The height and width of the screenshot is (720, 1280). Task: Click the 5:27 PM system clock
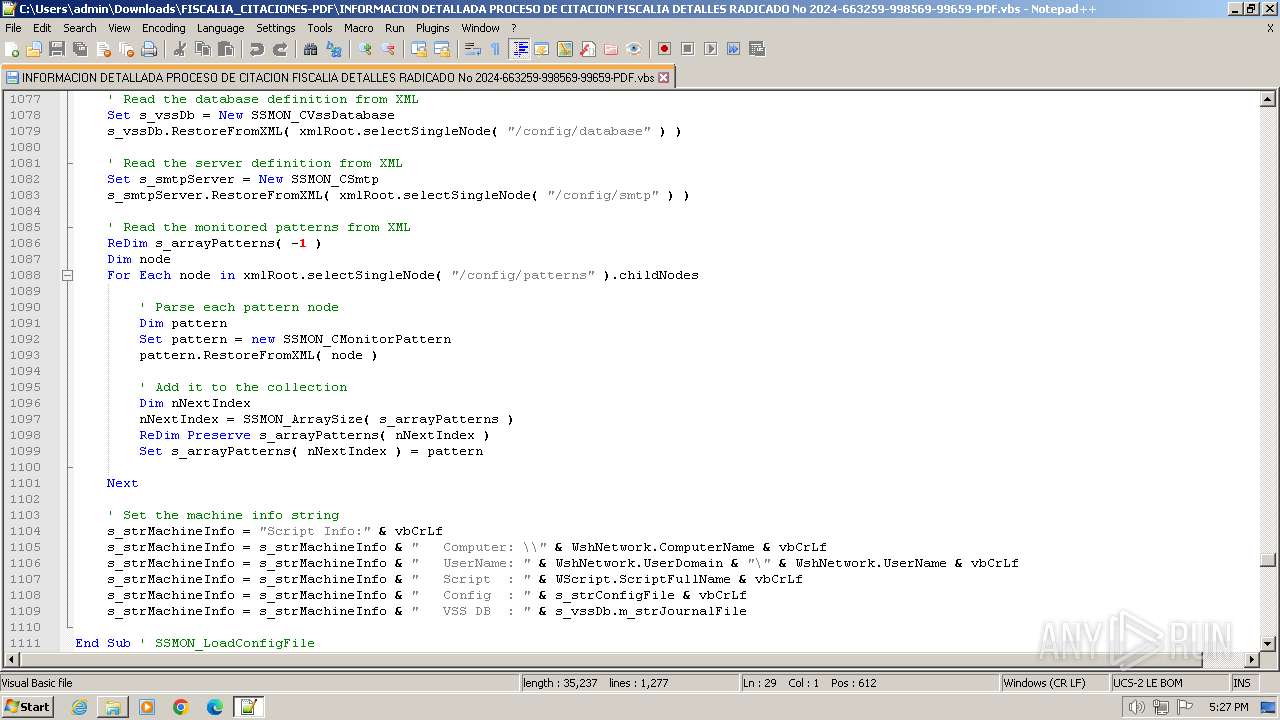pyautogui.click(x=1228, y=707)
